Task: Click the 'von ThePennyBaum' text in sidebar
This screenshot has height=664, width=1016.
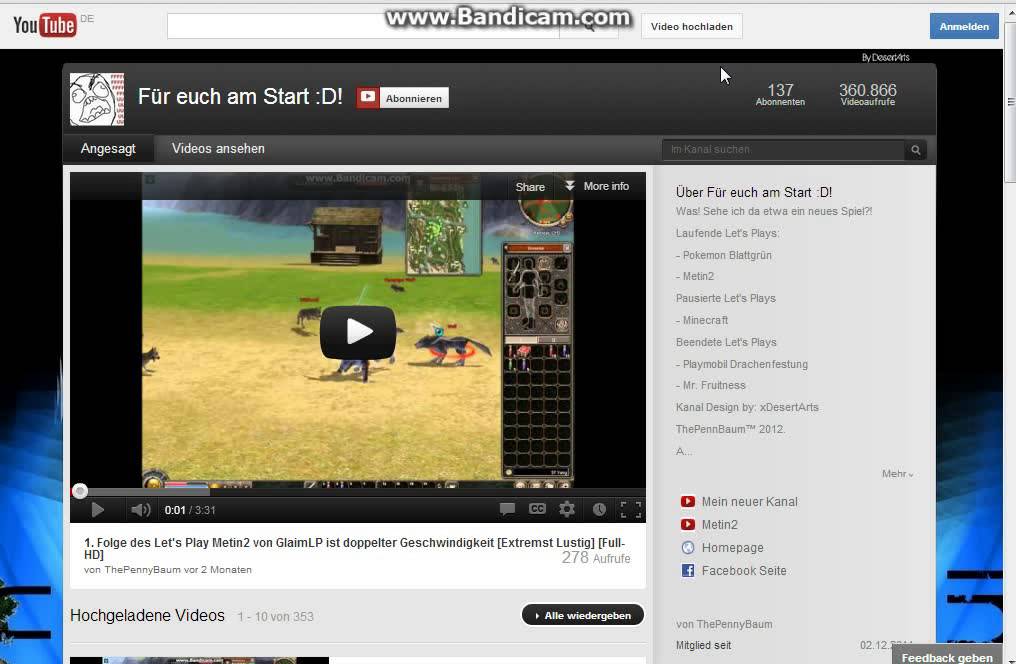Action: [x=724, y=624]
